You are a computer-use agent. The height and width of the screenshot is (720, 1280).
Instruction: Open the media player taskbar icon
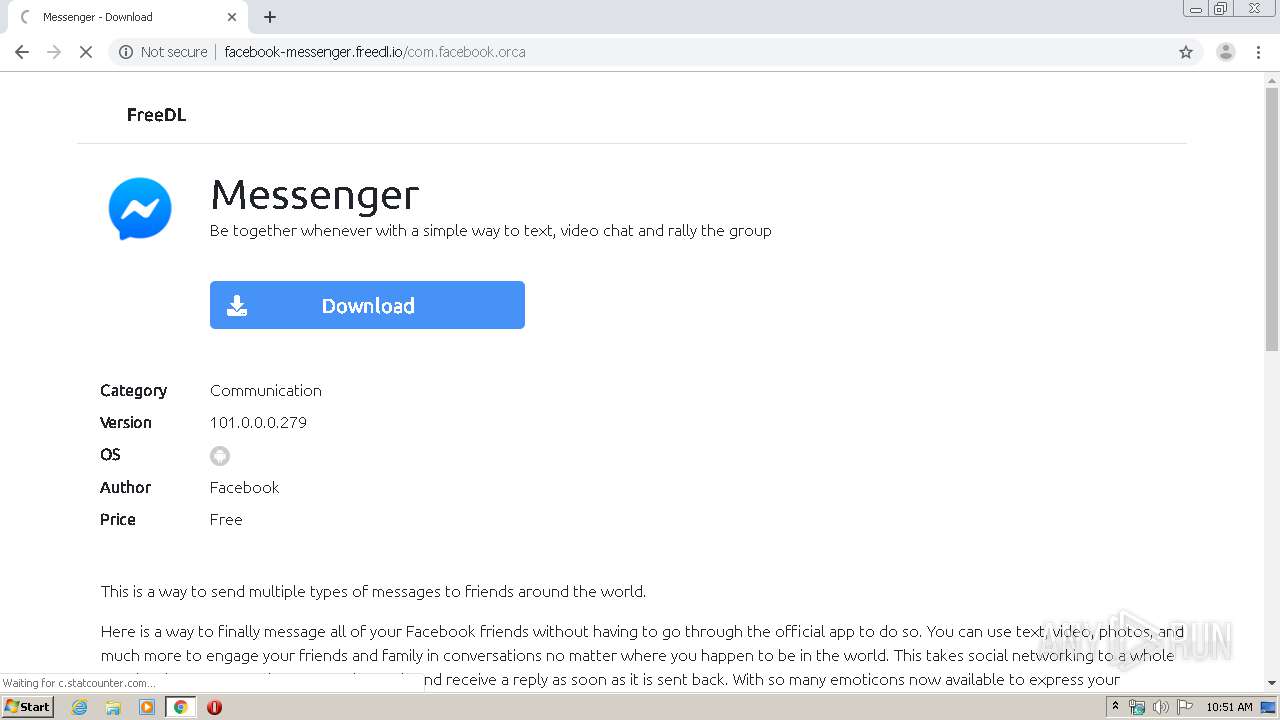[147, 707]
